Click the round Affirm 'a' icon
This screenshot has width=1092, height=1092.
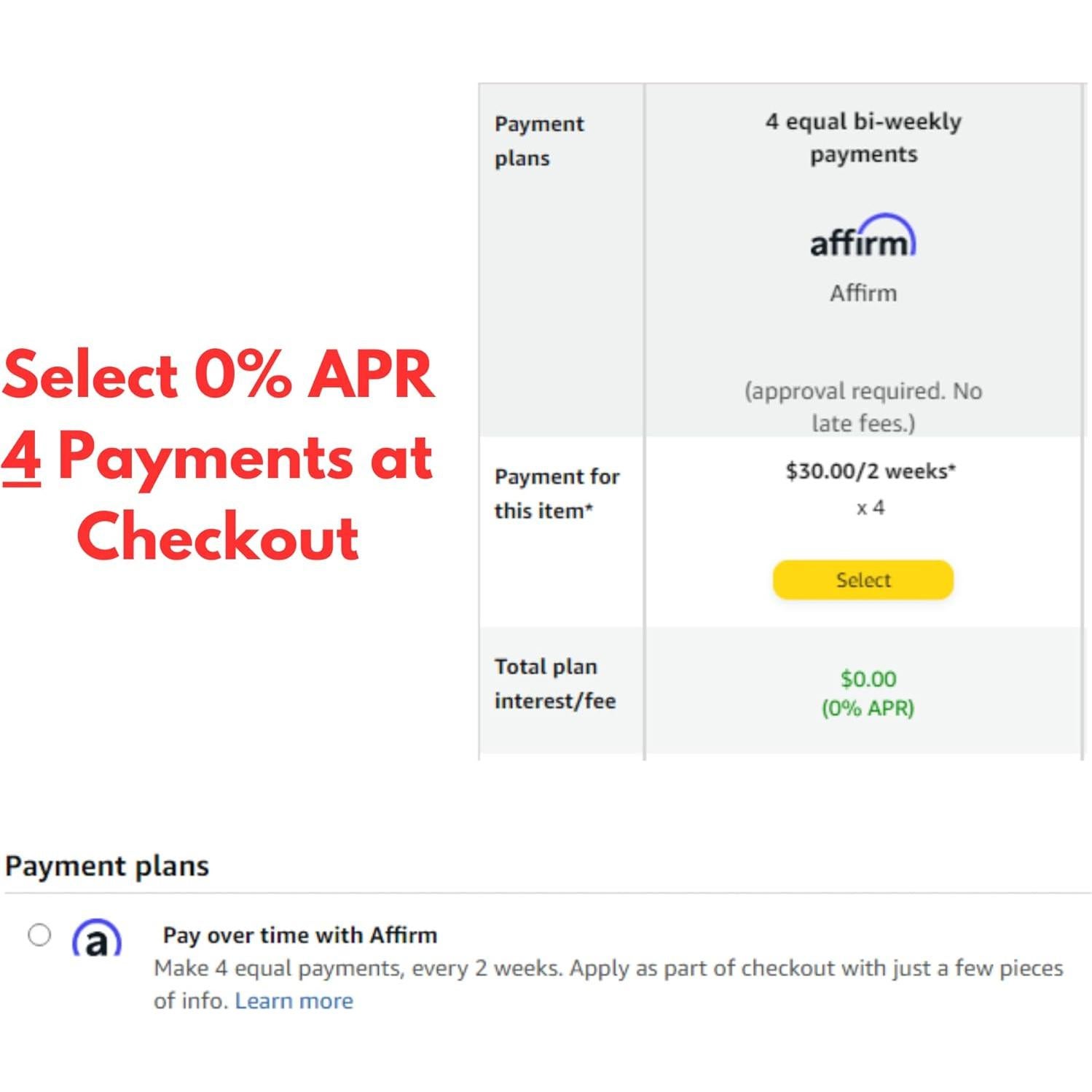tap(97, 939)
